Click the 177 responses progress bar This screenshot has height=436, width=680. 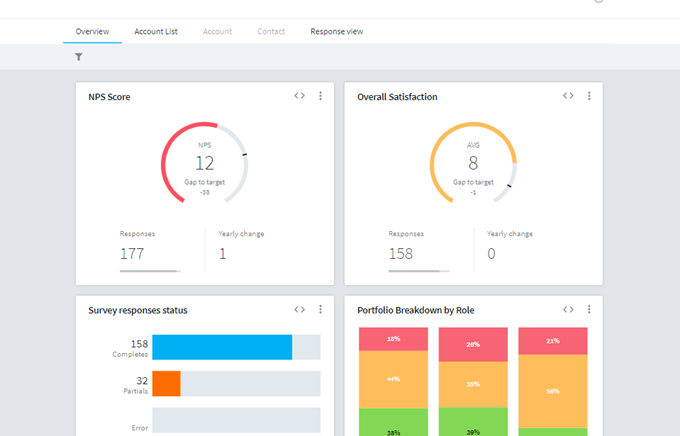point(150,271)
